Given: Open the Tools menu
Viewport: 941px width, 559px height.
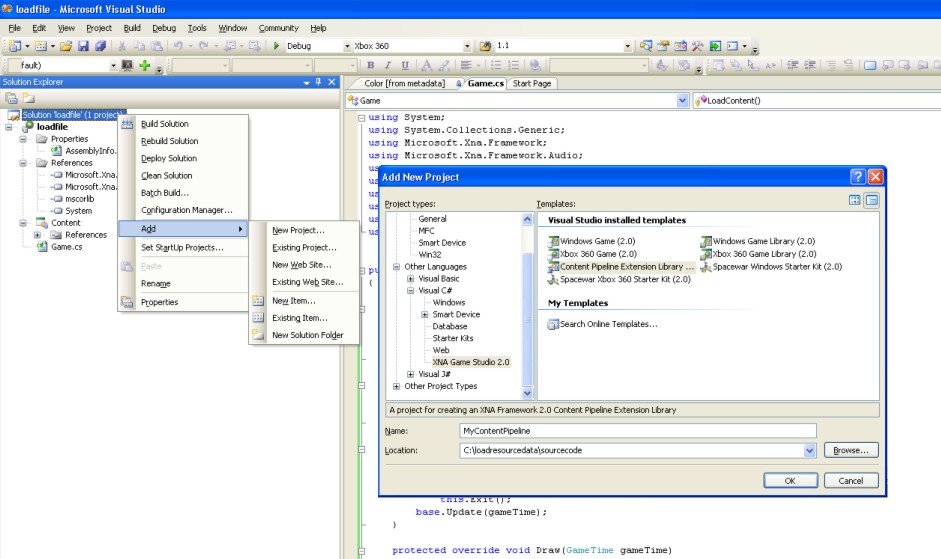Looking at the screenshot, I should click(197, 28).
